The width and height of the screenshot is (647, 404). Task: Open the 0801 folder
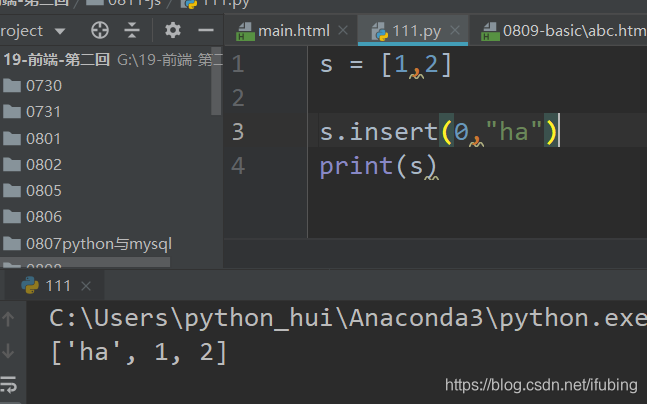43,139
